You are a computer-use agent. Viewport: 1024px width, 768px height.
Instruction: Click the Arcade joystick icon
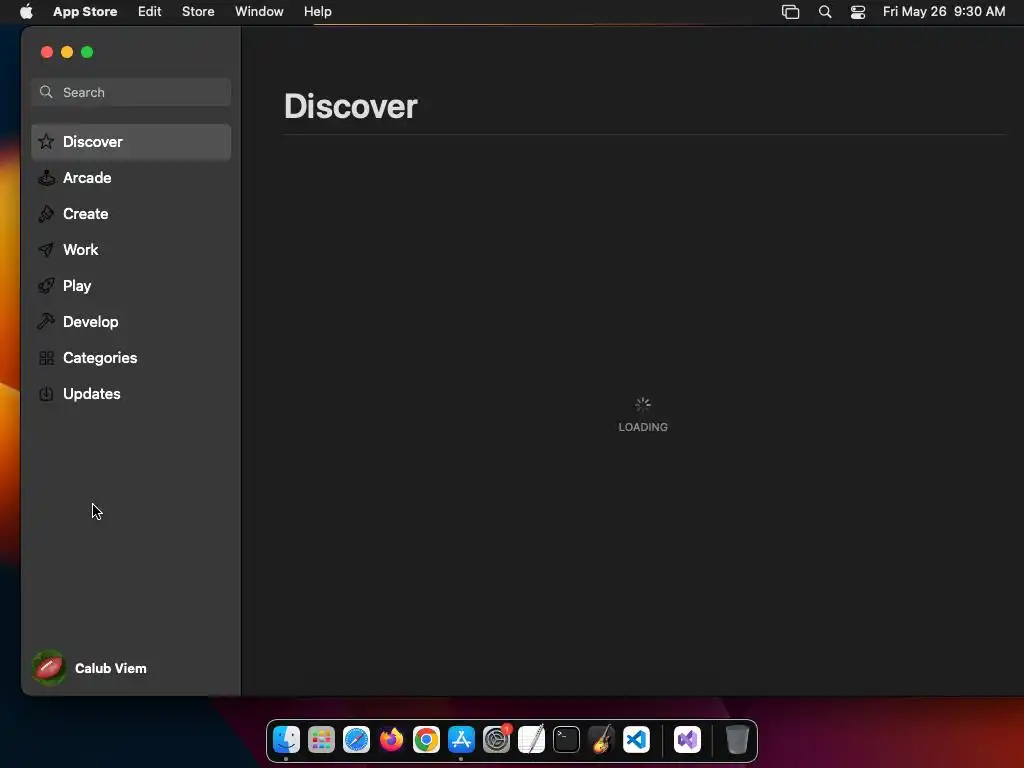[x=46, y=178]
